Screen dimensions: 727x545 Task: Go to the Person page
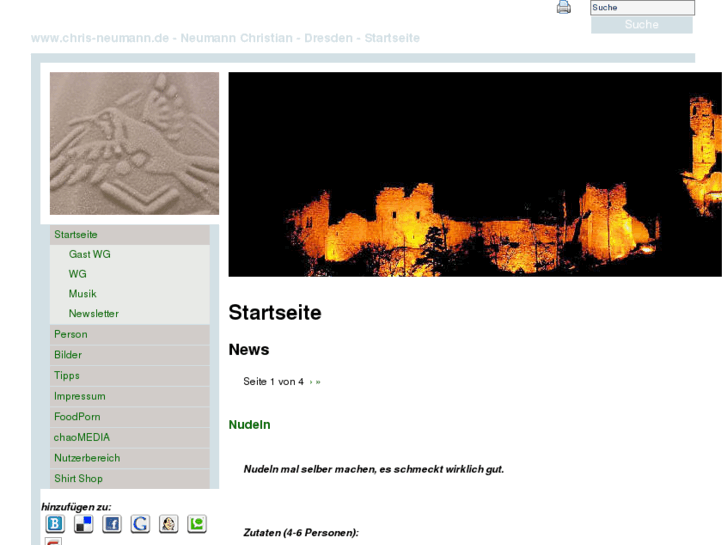point(130,334)
